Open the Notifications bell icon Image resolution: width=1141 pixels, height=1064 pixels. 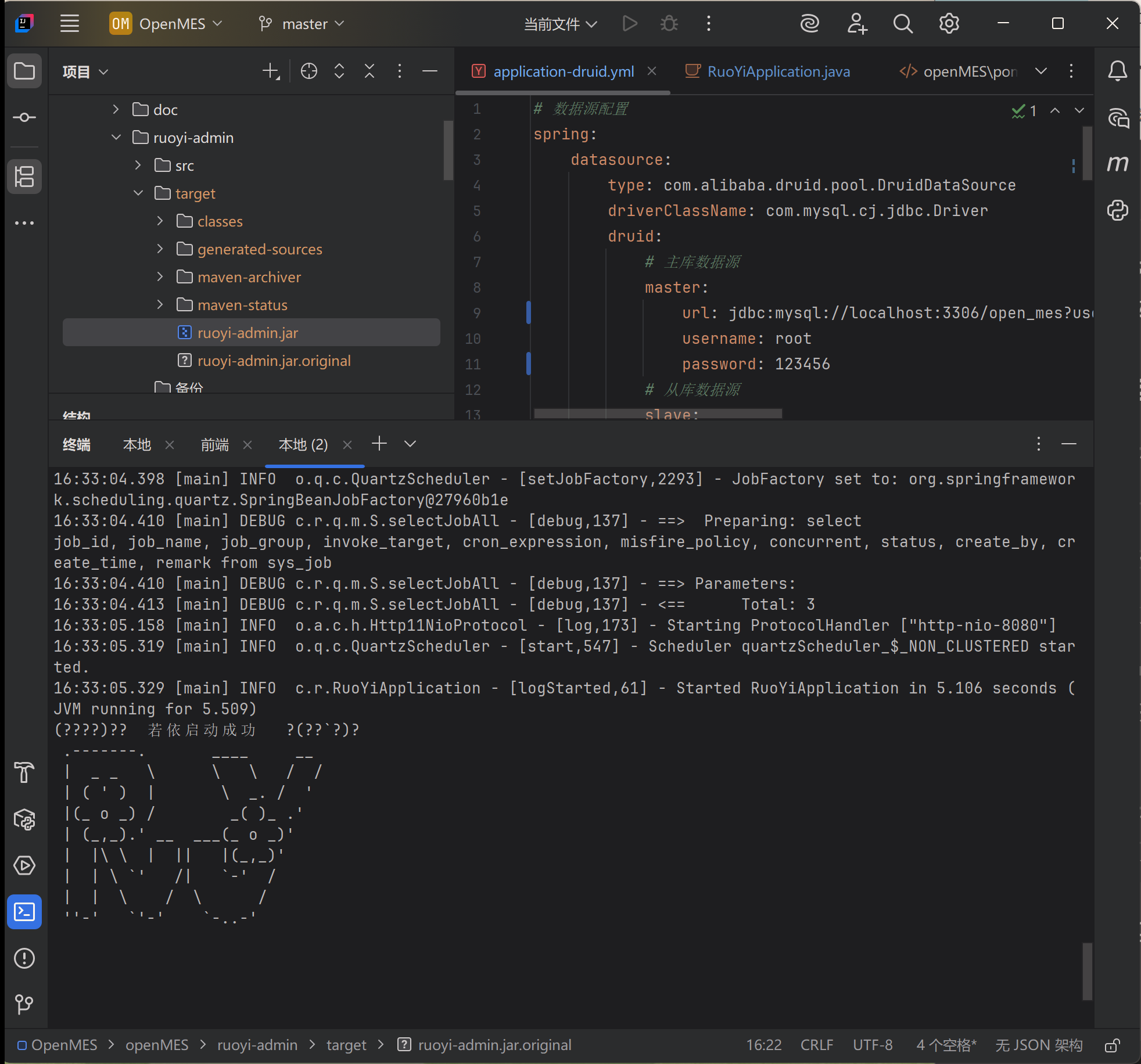pos(1117,71)
